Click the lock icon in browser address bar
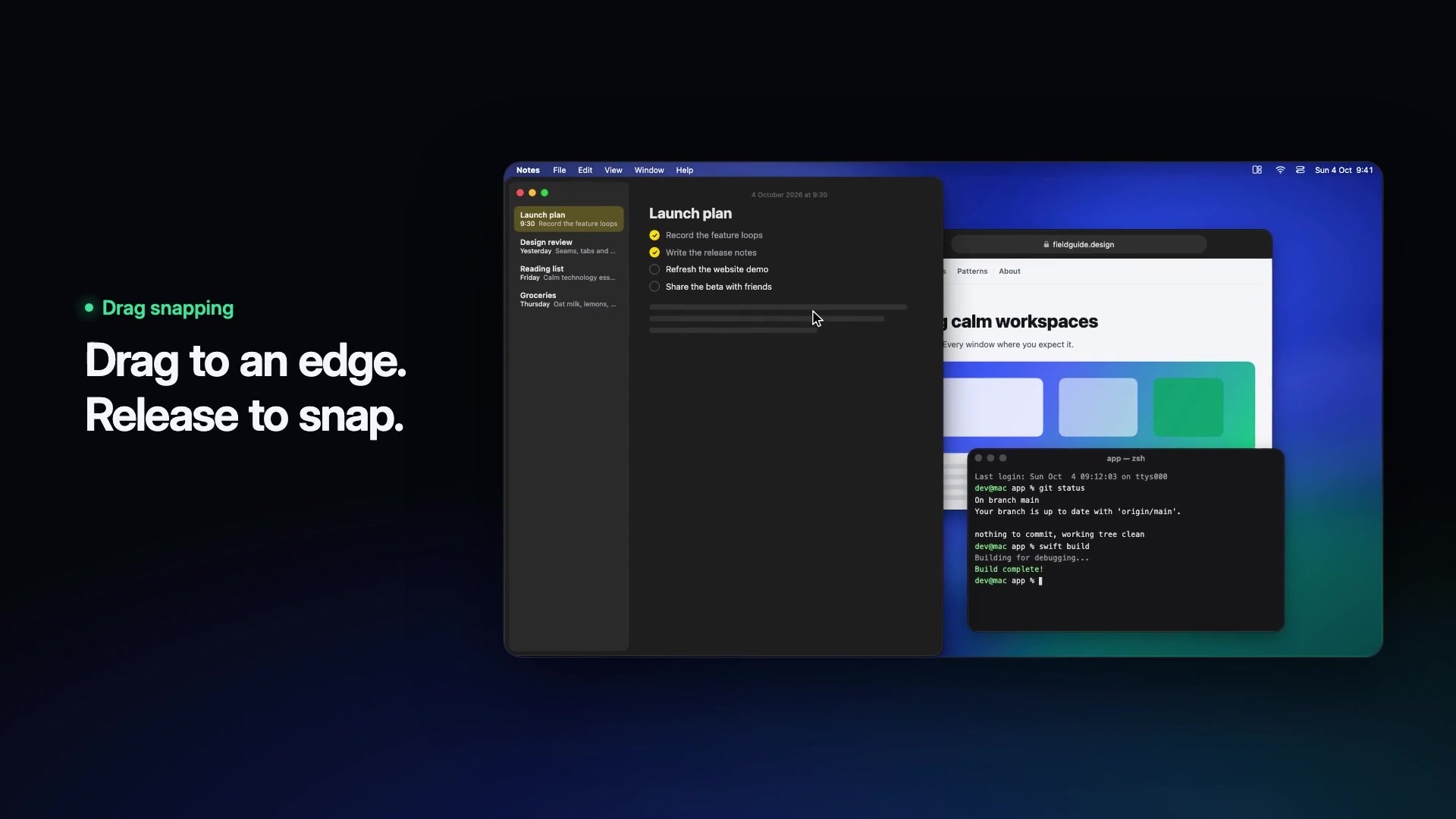This screenshot has width=1456, height=819. (x=1046, y=244)
